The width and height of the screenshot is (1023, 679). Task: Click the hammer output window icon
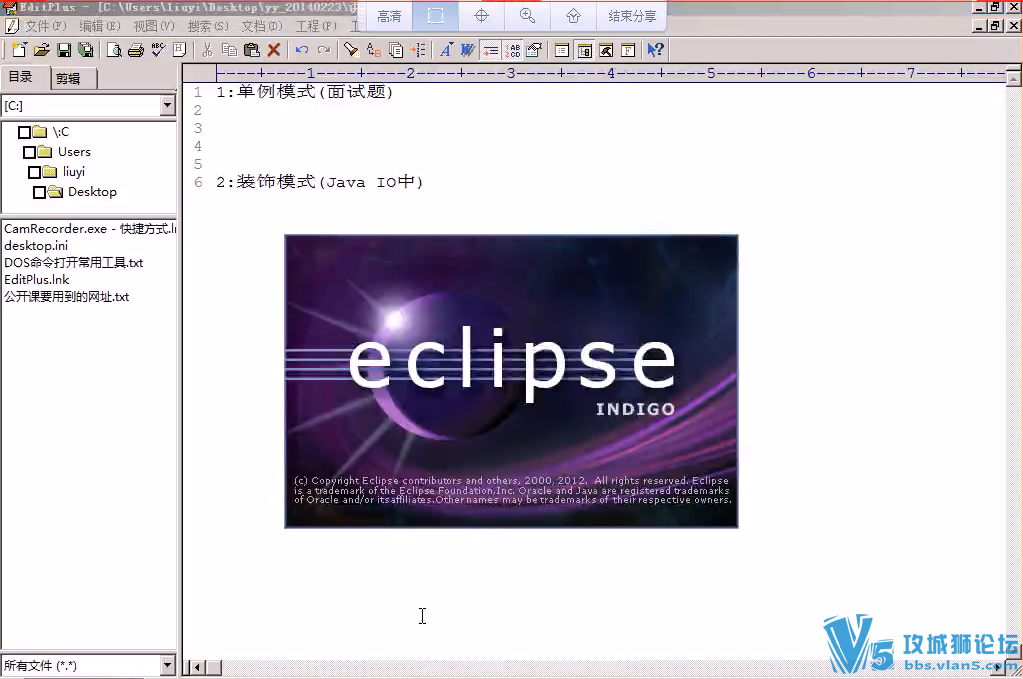(606, 50)
